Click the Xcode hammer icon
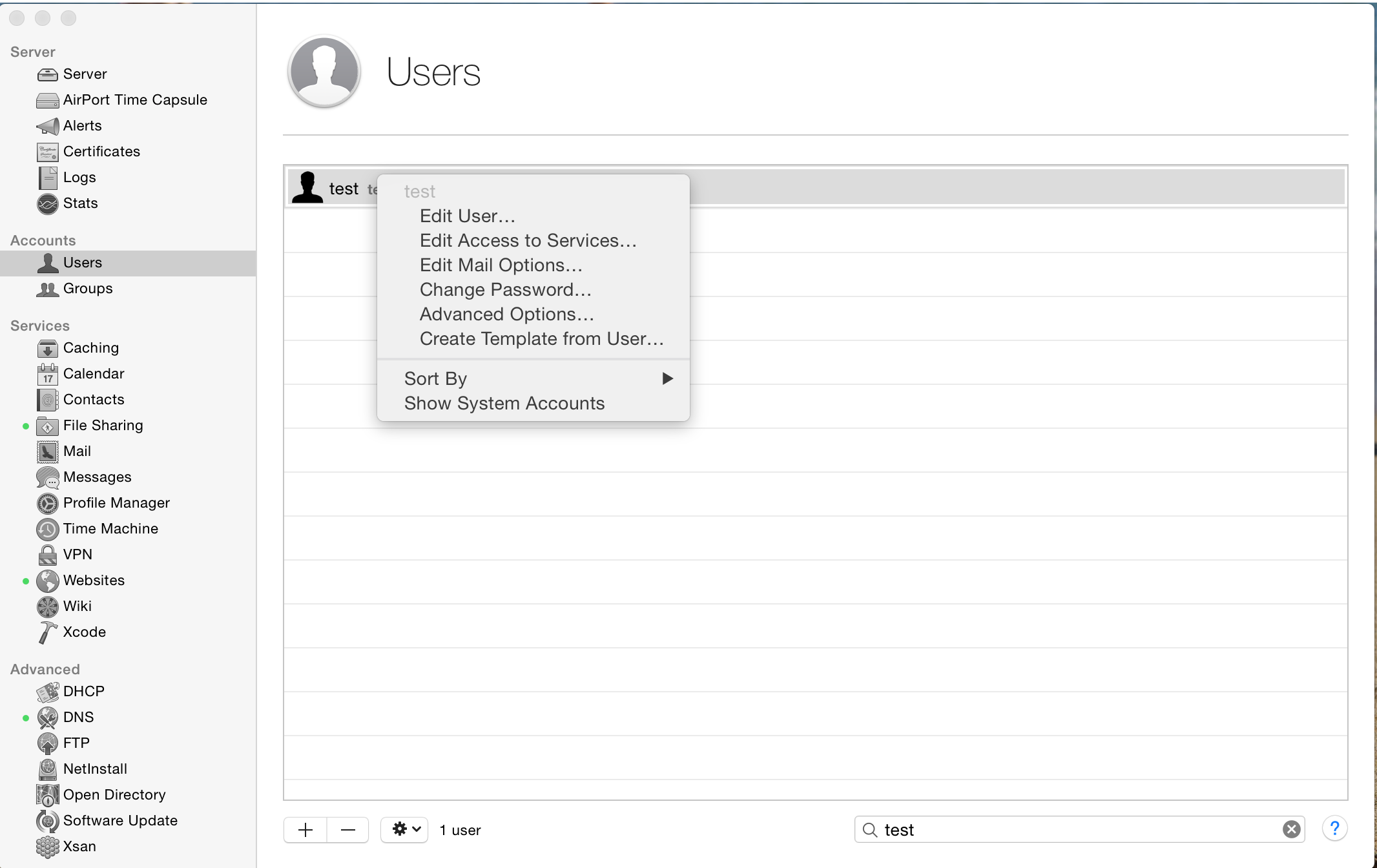Viewport: 1377px width, 868px height. (x=47, y=632)
